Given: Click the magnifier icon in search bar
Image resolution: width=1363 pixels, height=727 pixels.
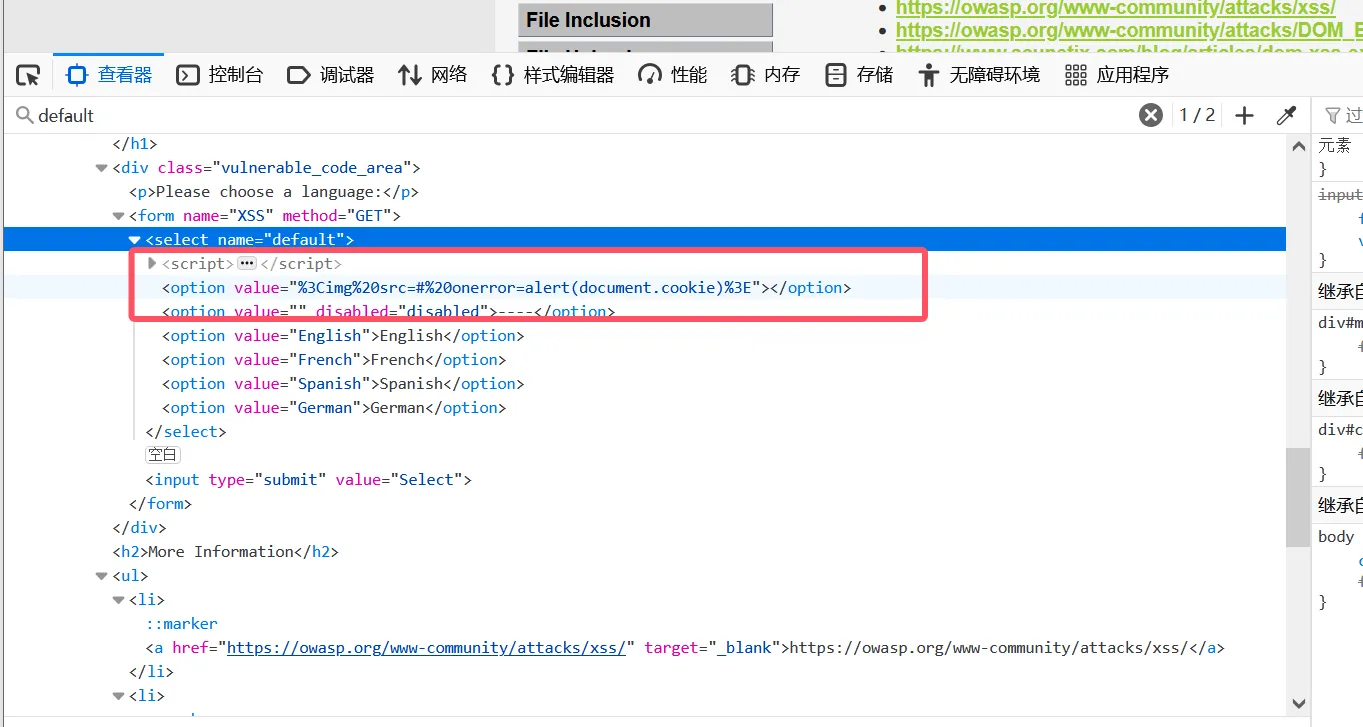Looking at the screenshot, I should (x=24, y=115).
